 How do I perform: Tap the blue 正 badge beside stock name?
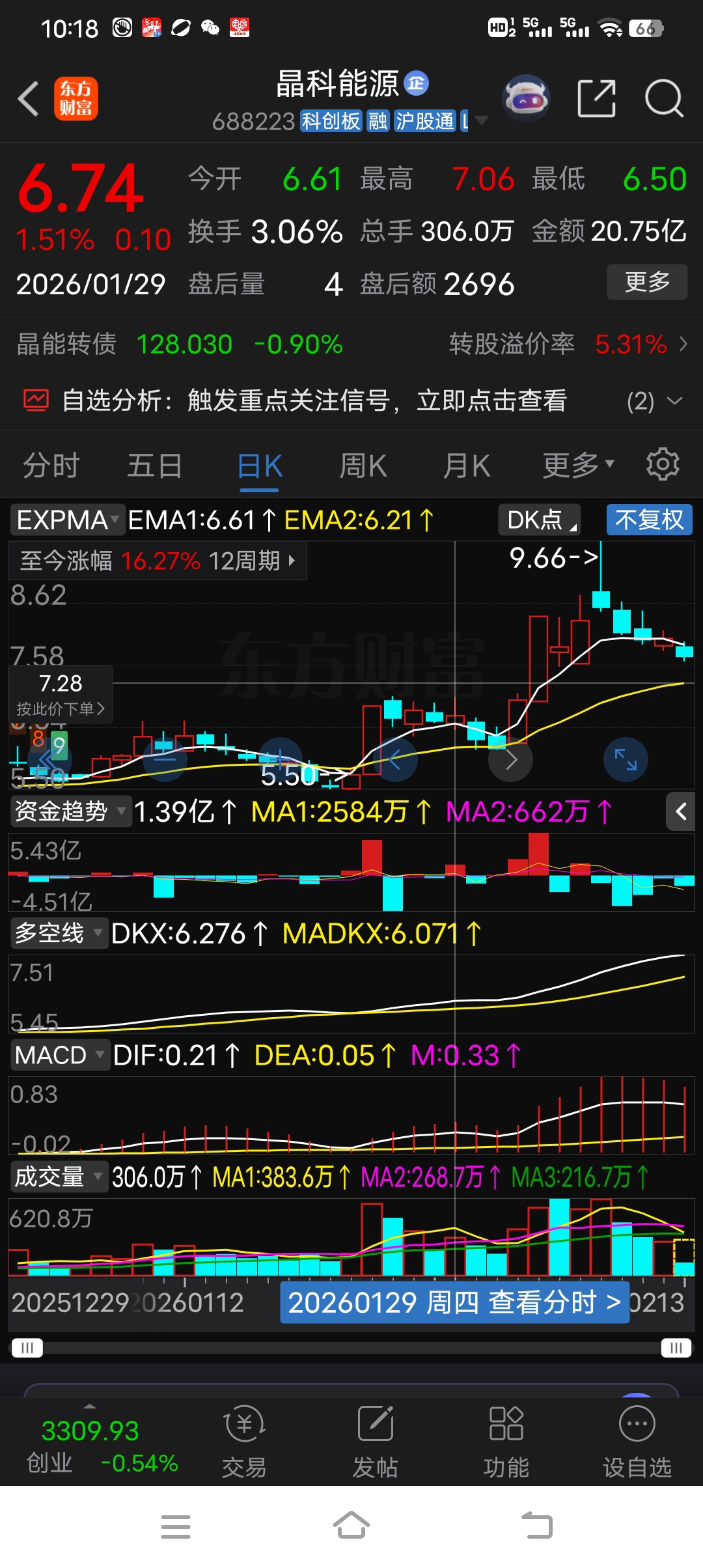coord(417,83)
